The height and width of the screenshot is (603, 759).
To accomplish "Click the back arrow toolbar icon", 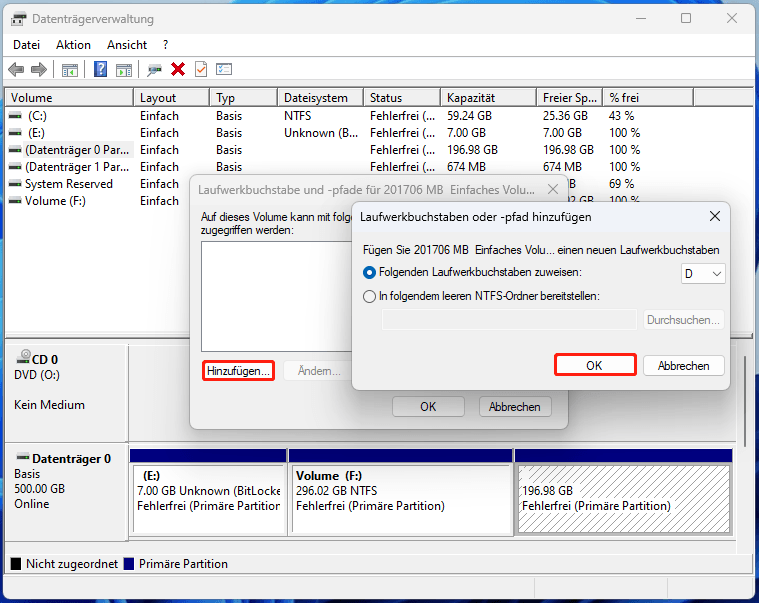I will (x=16, y=69).
